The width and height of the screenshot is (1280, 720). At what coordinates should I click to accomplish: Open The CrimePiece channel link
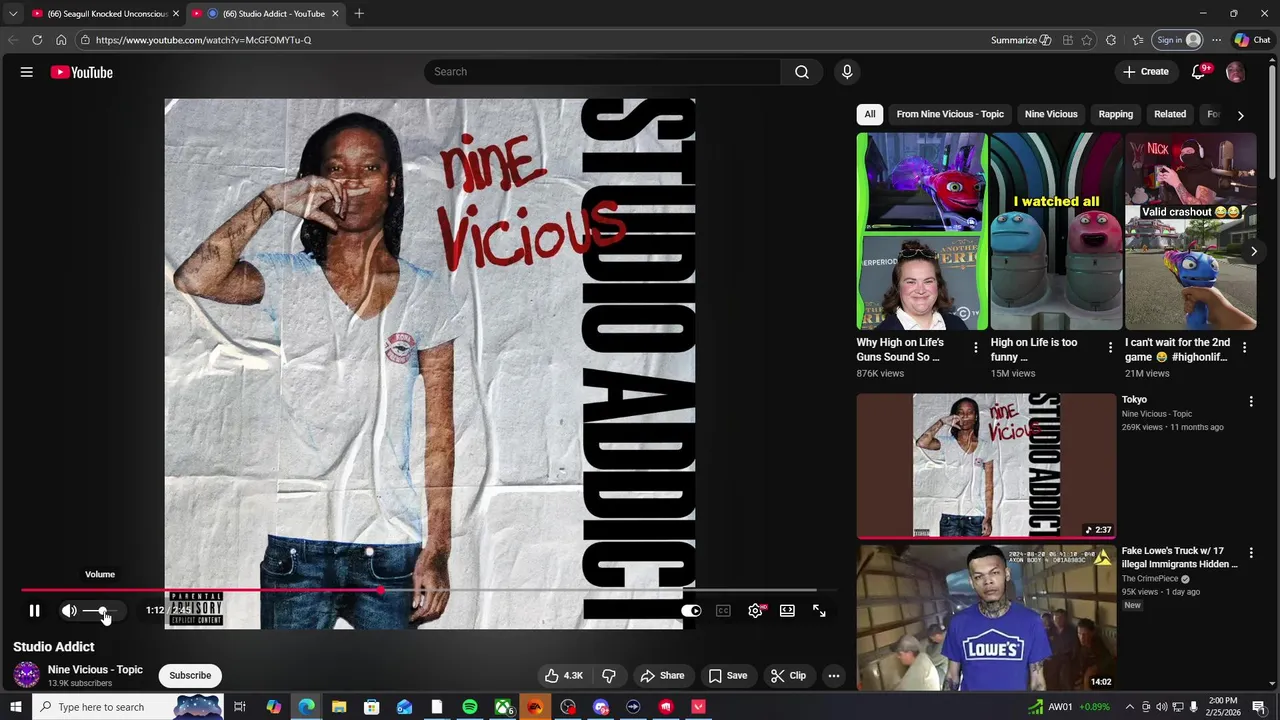click(x=1150, y=579)
